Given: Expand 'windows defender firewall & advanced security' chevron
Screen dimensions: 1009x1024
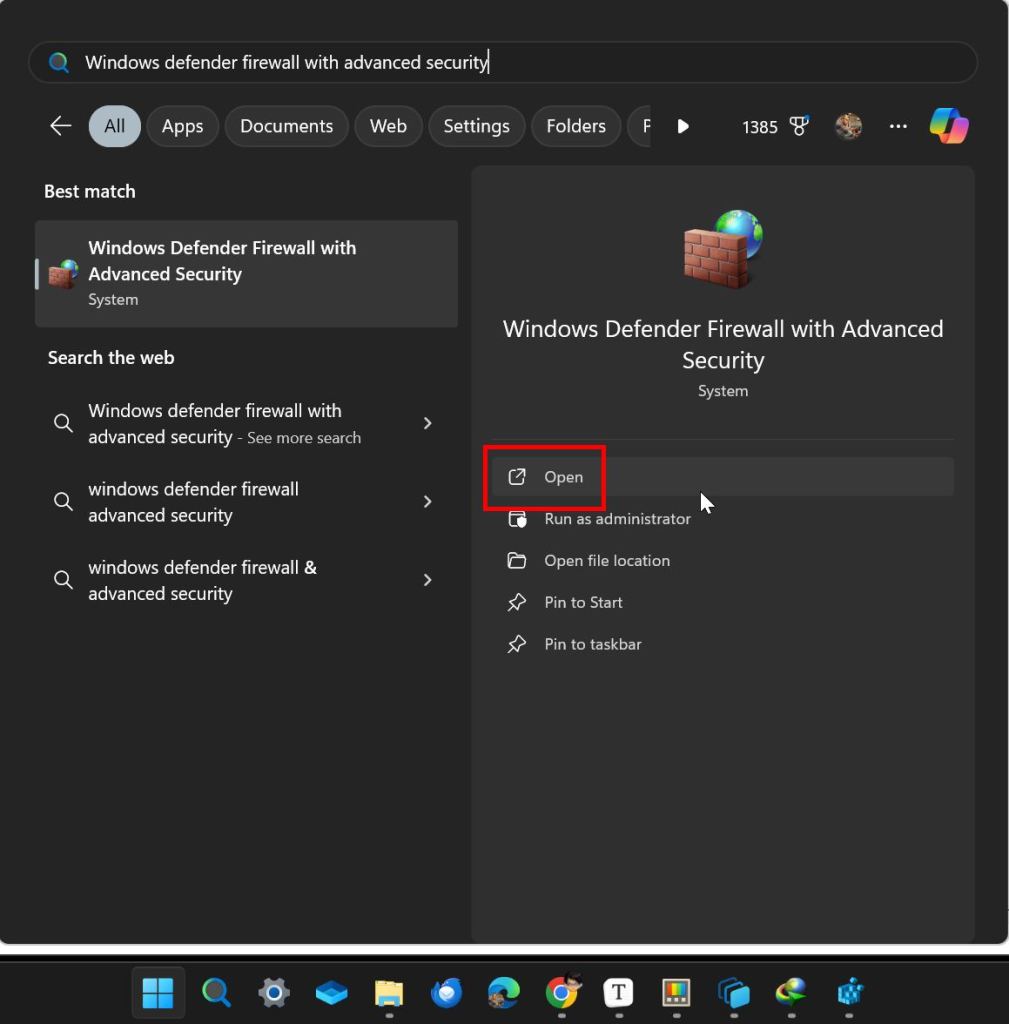Looking at the screenshot, I should click(x=427, y=580).
